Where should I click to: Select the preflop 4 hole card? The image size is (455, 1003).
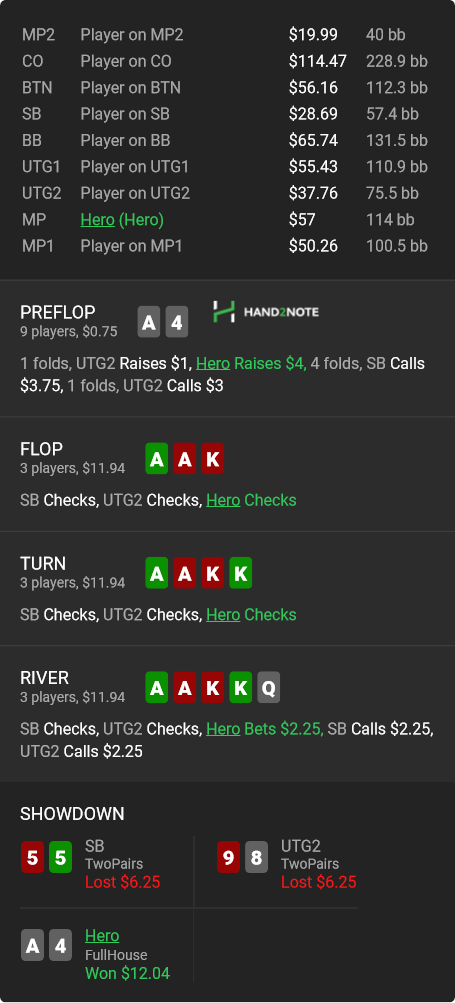tap(177, 322)
